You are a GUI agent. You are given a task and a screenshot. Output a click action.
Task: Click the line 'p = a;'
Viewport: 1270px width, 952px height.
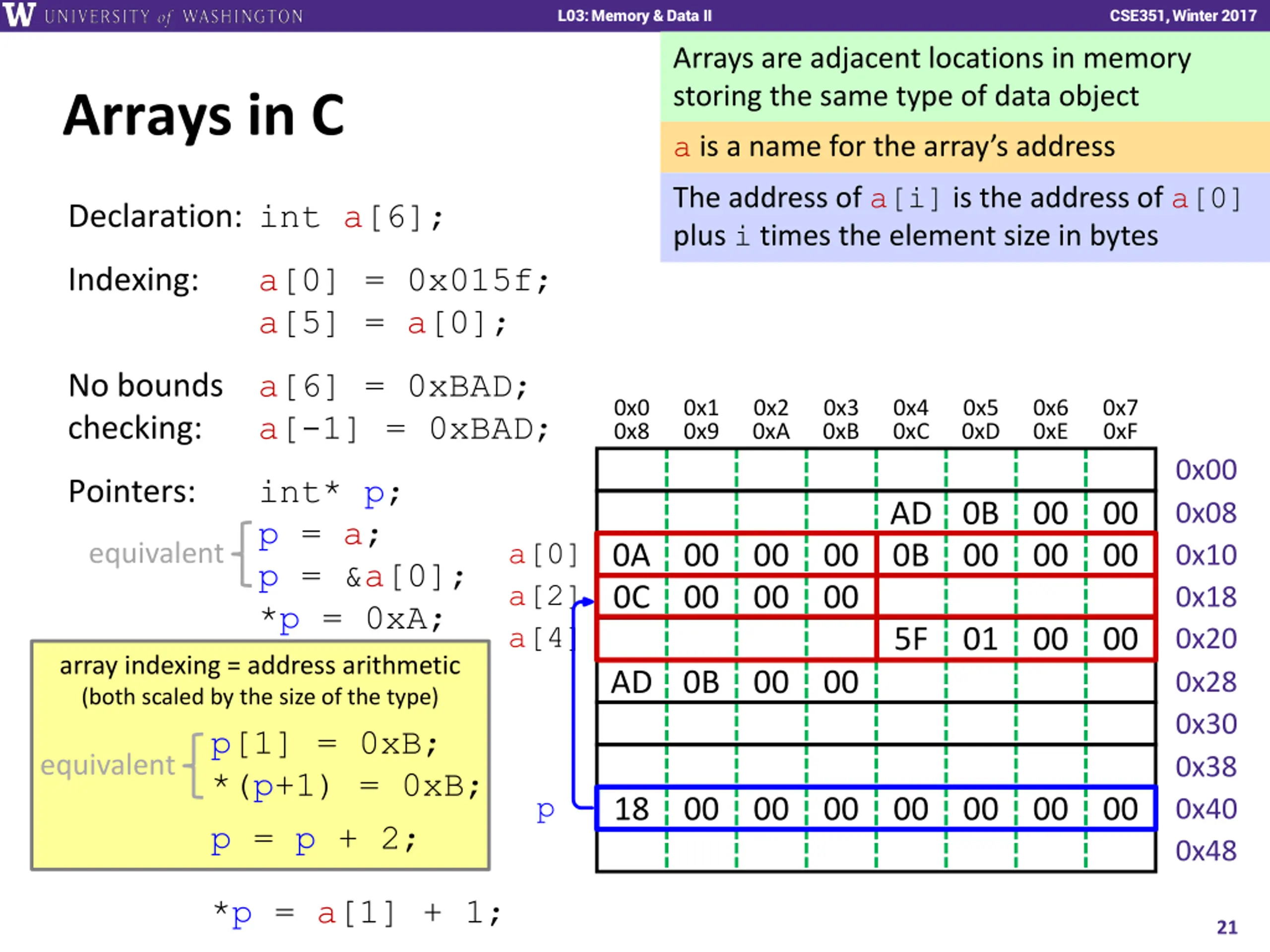tap(318, 536)
